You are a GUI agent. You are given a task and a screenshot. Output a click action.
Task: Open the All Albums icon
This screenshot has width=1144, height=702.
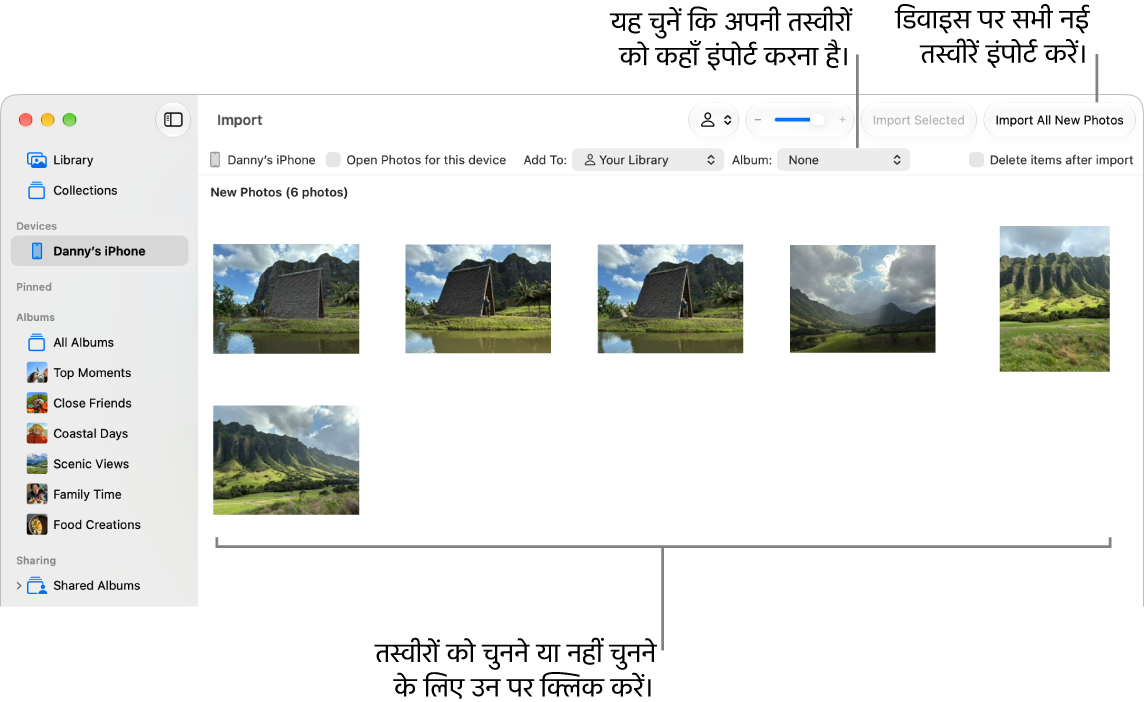[36, 342]
